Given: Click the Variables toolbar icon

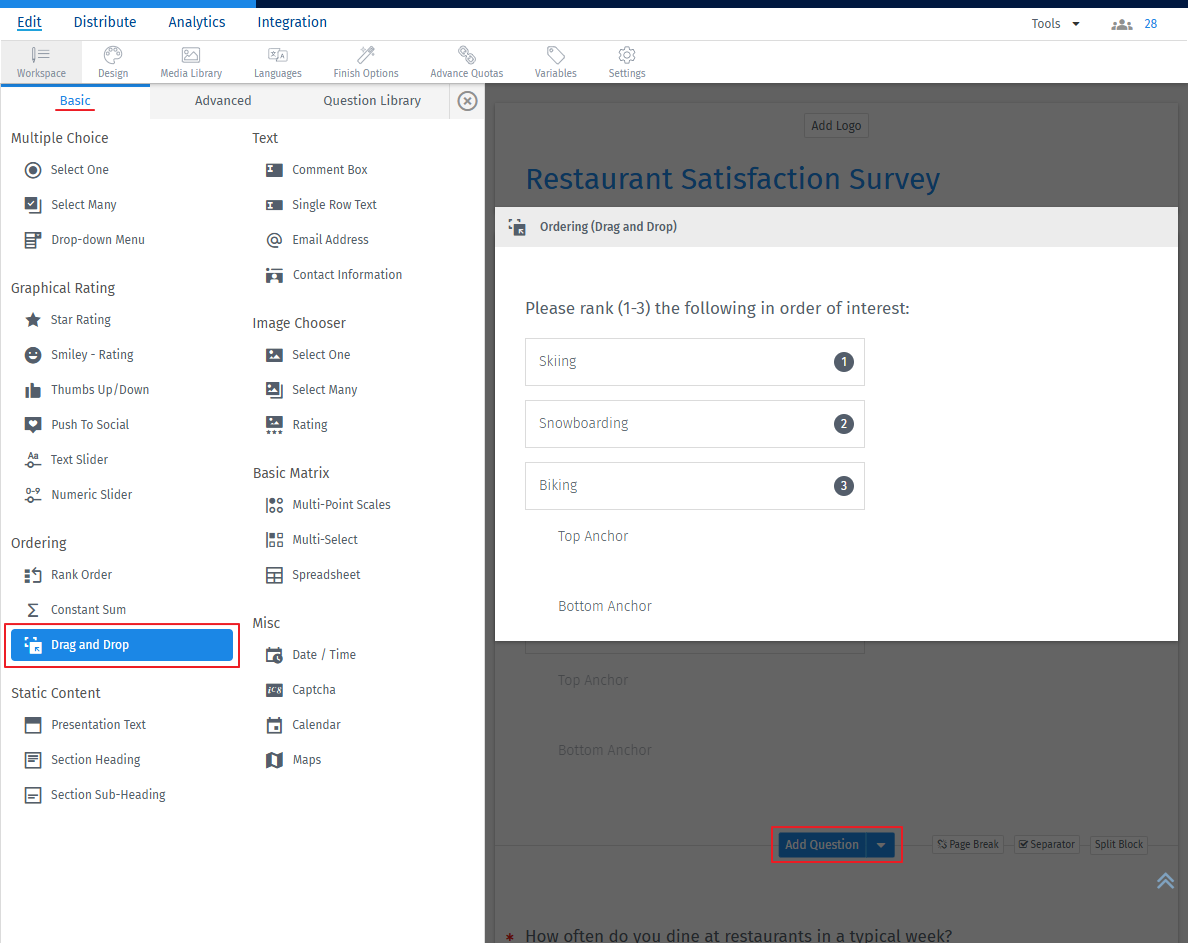Looking at the screenshot, I should pos(555,60).
